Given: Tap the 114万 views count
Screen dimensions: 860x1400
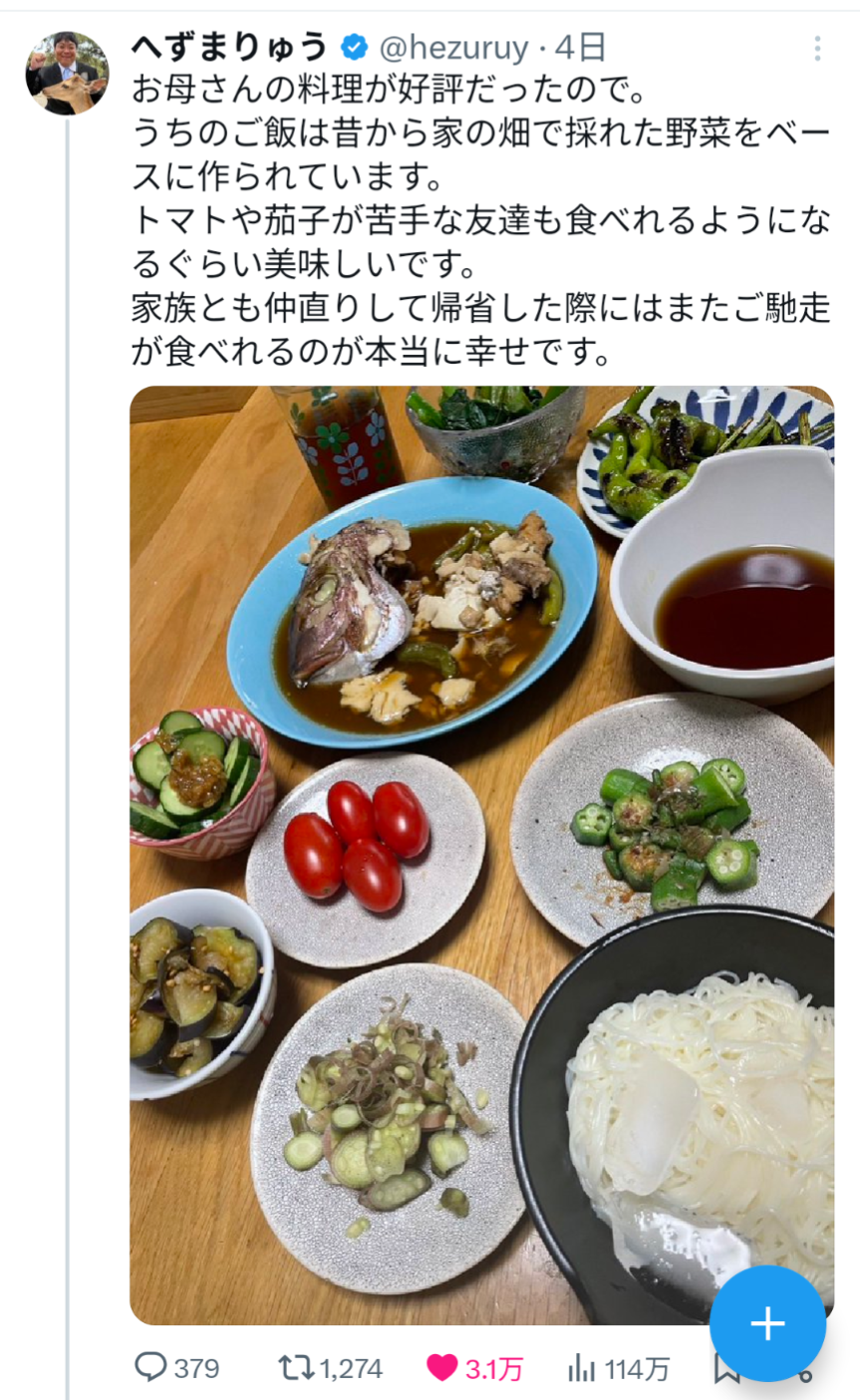Looking at the screenshot, I should [637, 1368].
